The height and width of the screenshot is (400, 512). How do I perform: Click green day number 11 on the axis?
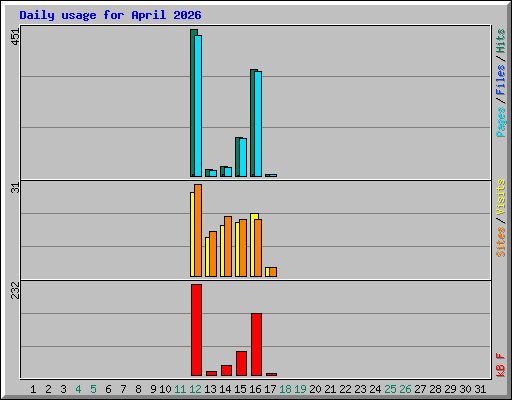pos(180,389)
